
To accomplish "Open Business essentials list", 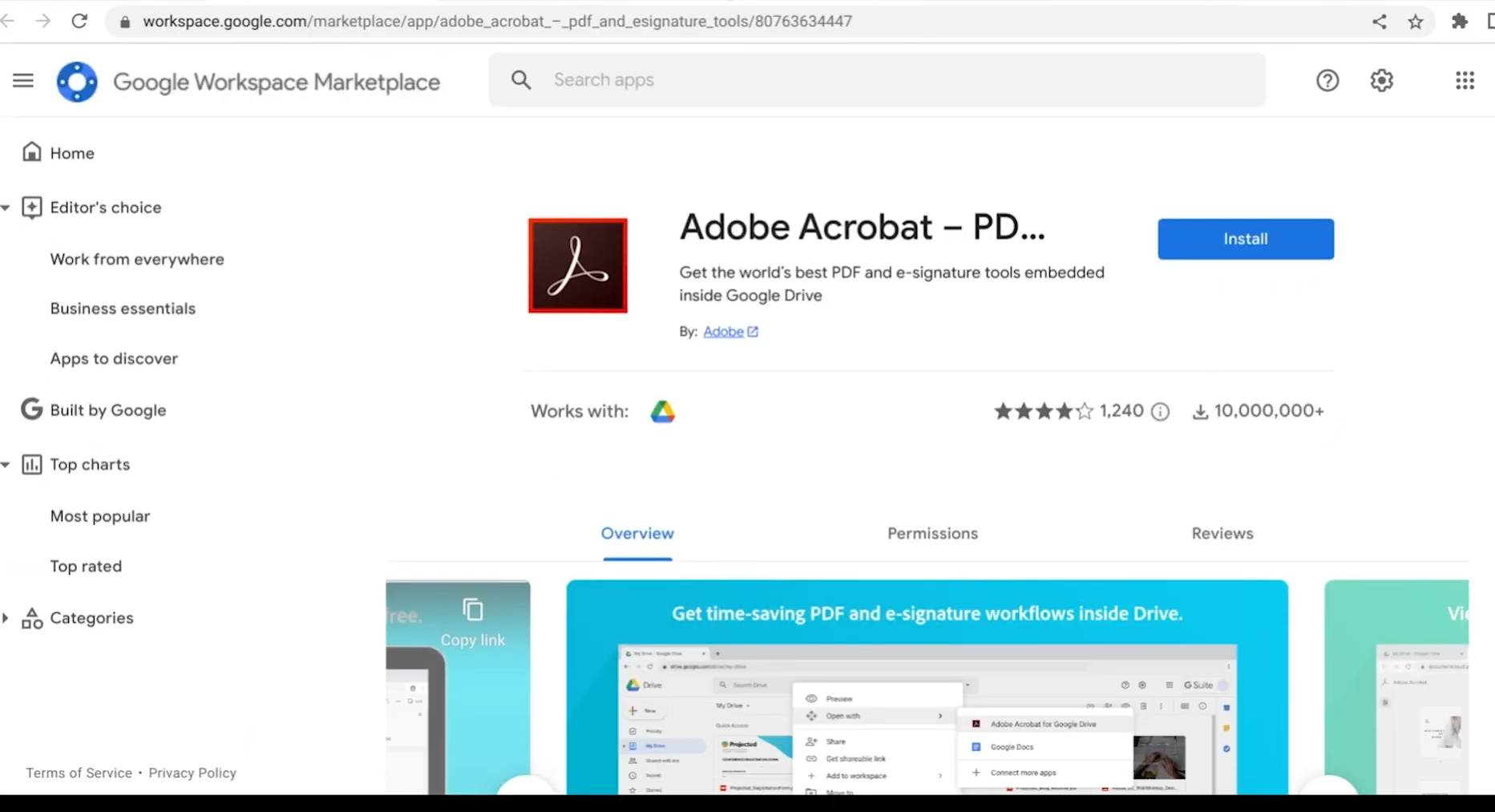I will click(x=123, y=309).
